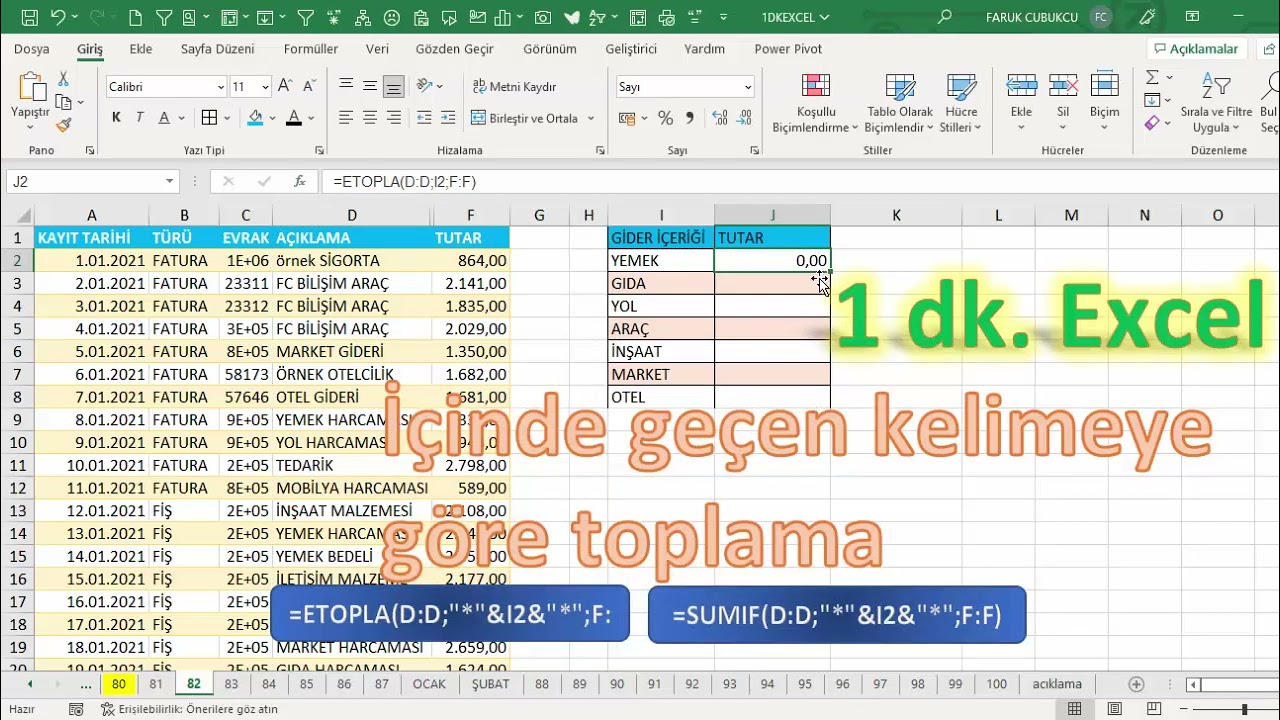This screenshot has width=1280, height=720.
Task: Apply the fill color bucket
Action: 255,118
